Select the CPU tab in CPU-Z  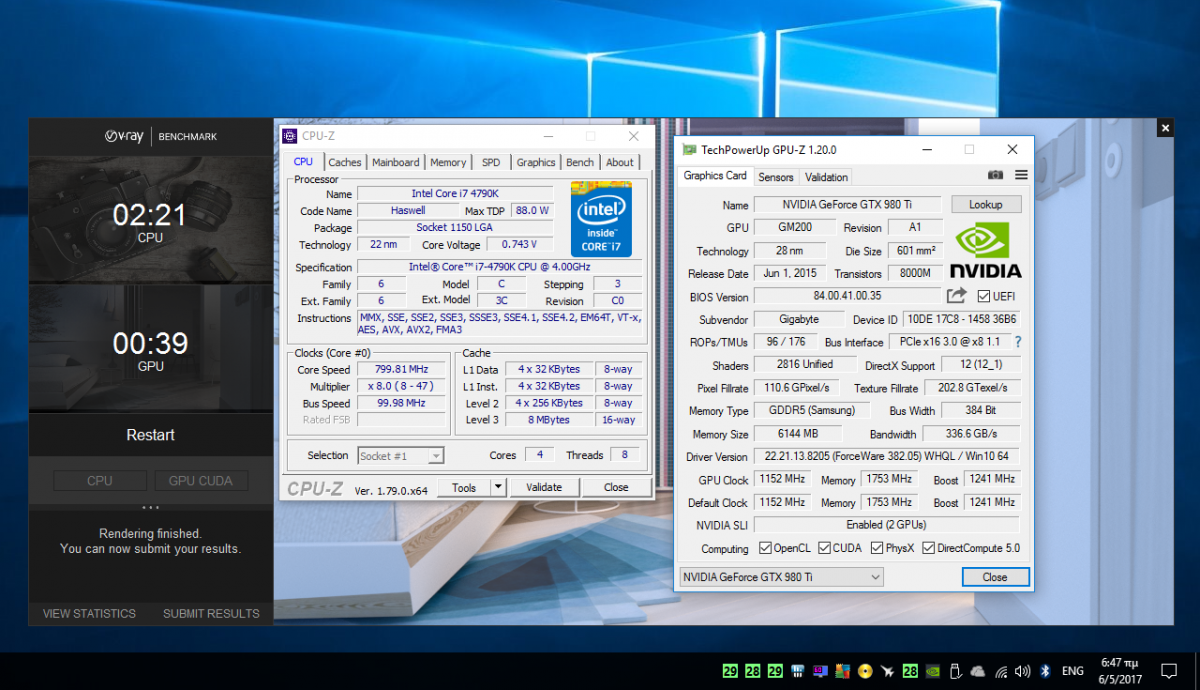pyautogui.click(x=303, y=161)
